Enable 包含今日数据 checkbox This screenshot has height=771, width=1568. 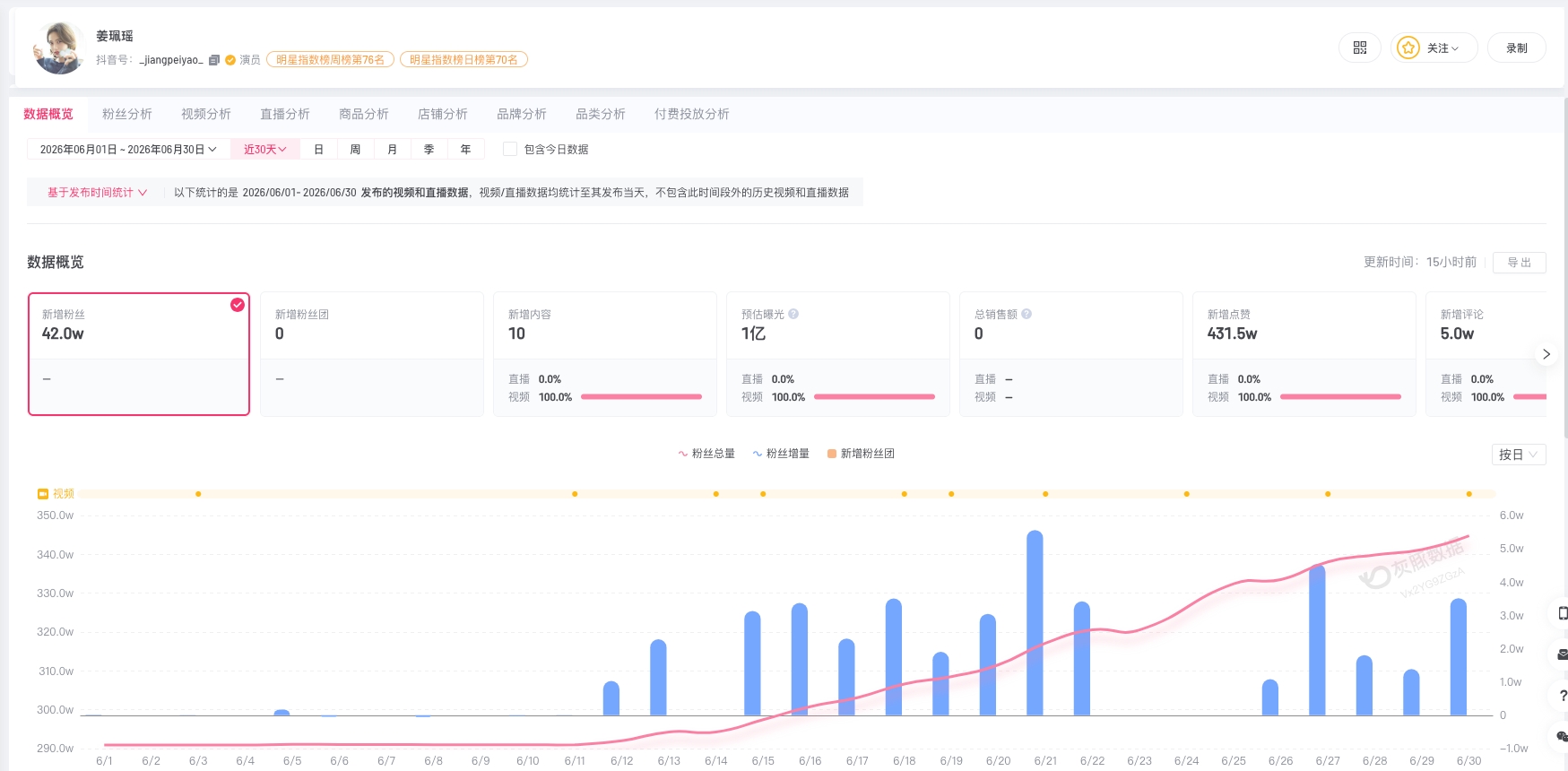coord(510,149)
